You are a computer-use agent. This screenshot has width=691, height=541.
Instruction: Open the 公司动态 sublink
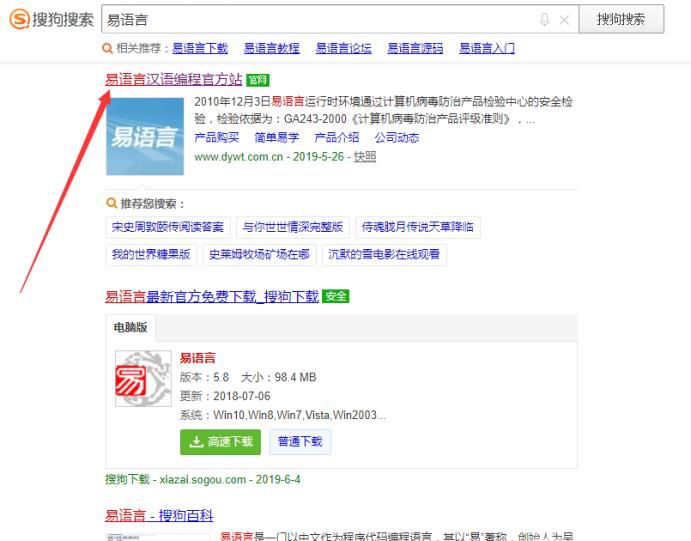tap(397, 137)
